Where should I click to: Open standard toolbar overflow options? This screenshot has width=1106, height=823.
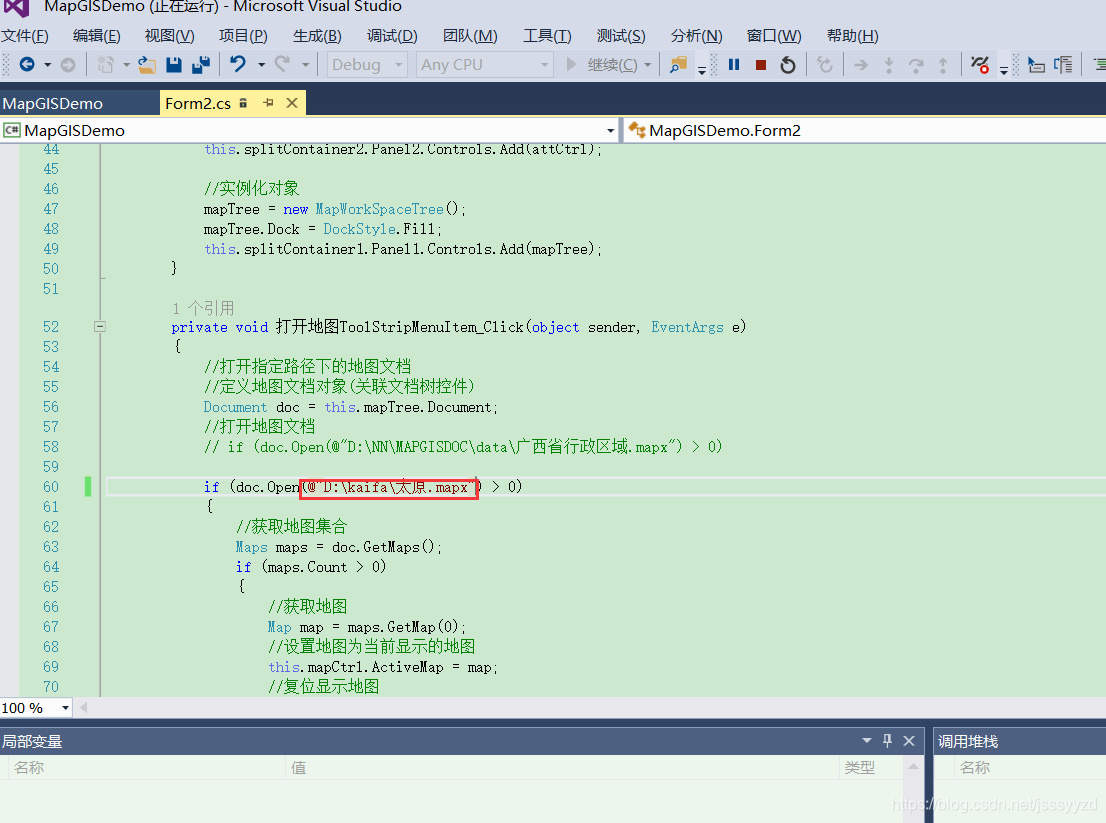click(702, 70)
